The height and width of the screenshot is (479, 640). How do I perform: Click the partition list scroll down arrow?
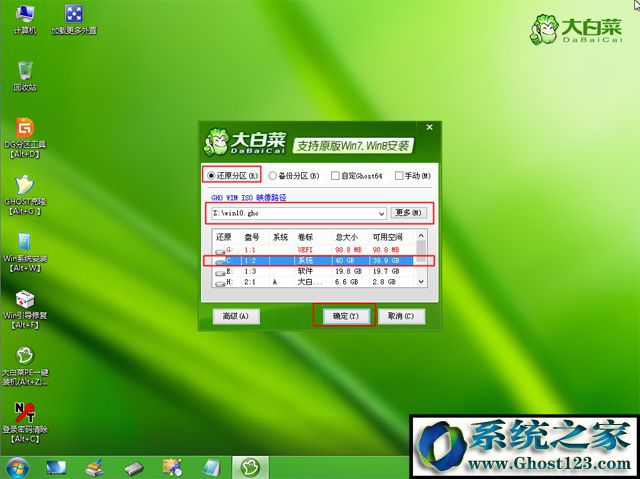[x=421, y=282]
